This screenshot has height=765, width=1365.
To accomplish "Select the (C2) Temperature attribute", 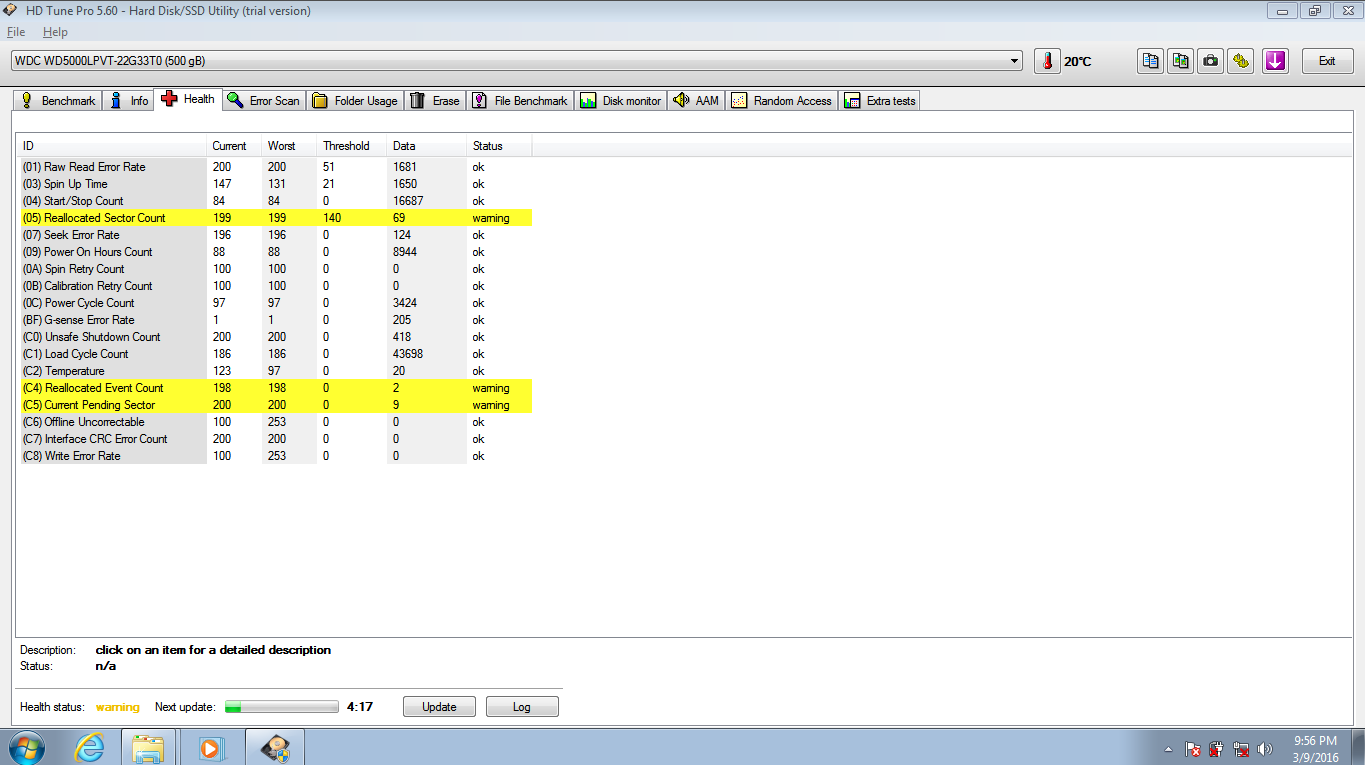I will [x=274, y=371].
